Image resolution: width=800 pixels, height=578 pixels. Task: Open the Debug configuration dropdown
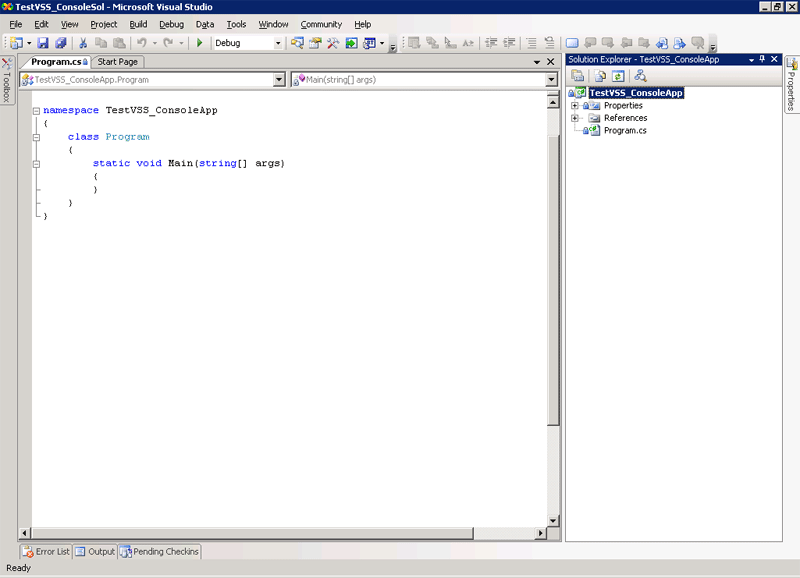[278, 43]
